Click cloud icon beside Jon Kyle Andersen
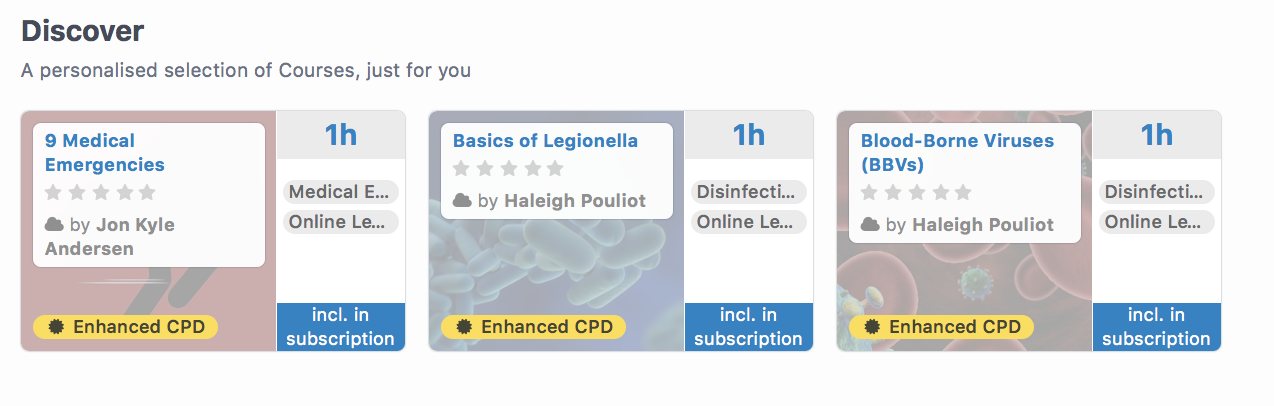The width and height of the screenshot is (1274, 406). [54, 225]
